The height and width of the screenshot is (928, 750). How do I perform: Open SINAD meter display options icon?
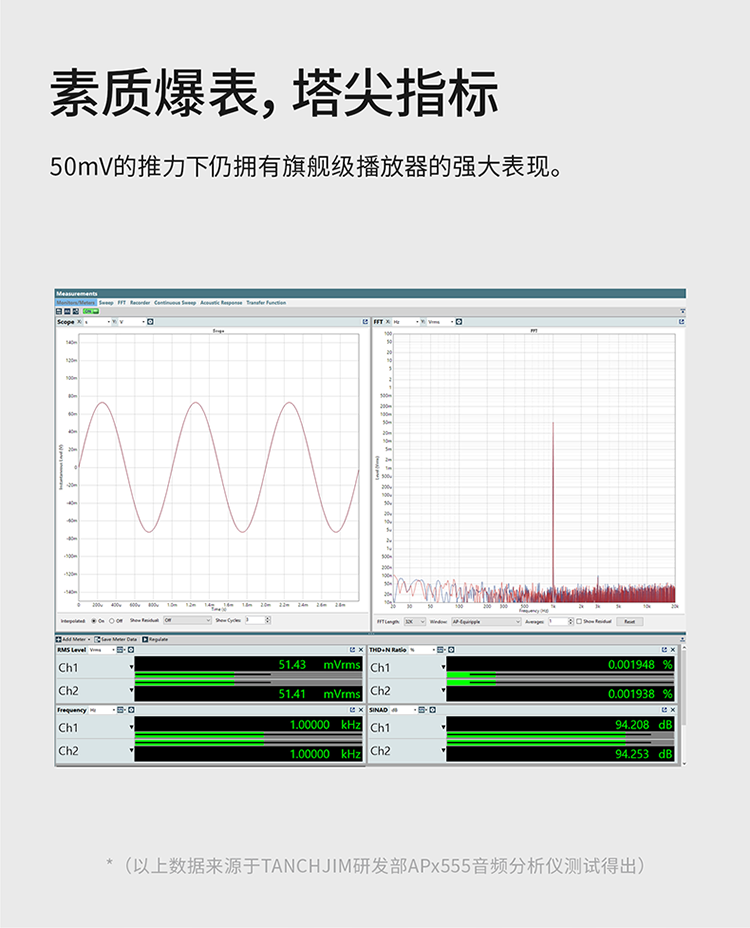[422, 710]
